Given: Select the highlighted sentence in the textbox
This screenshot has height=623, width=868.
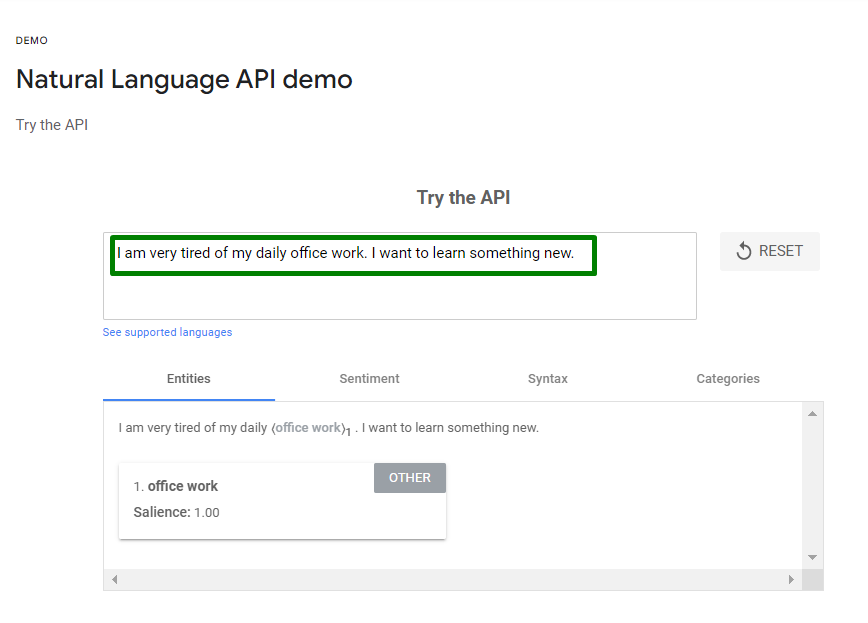Looking at the screenshot, I should (352, 253).
